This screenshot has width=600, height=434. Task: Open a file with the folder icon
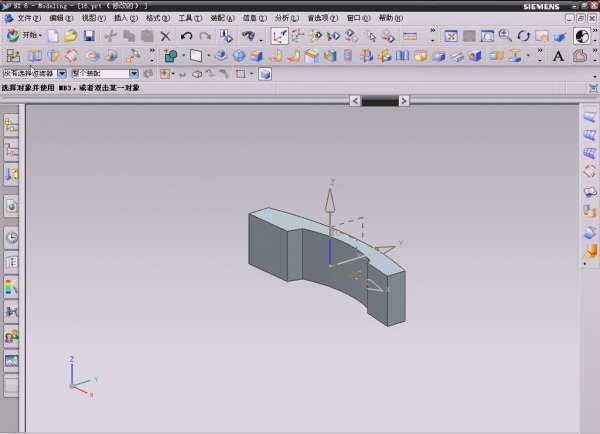[x=70, y=36]
